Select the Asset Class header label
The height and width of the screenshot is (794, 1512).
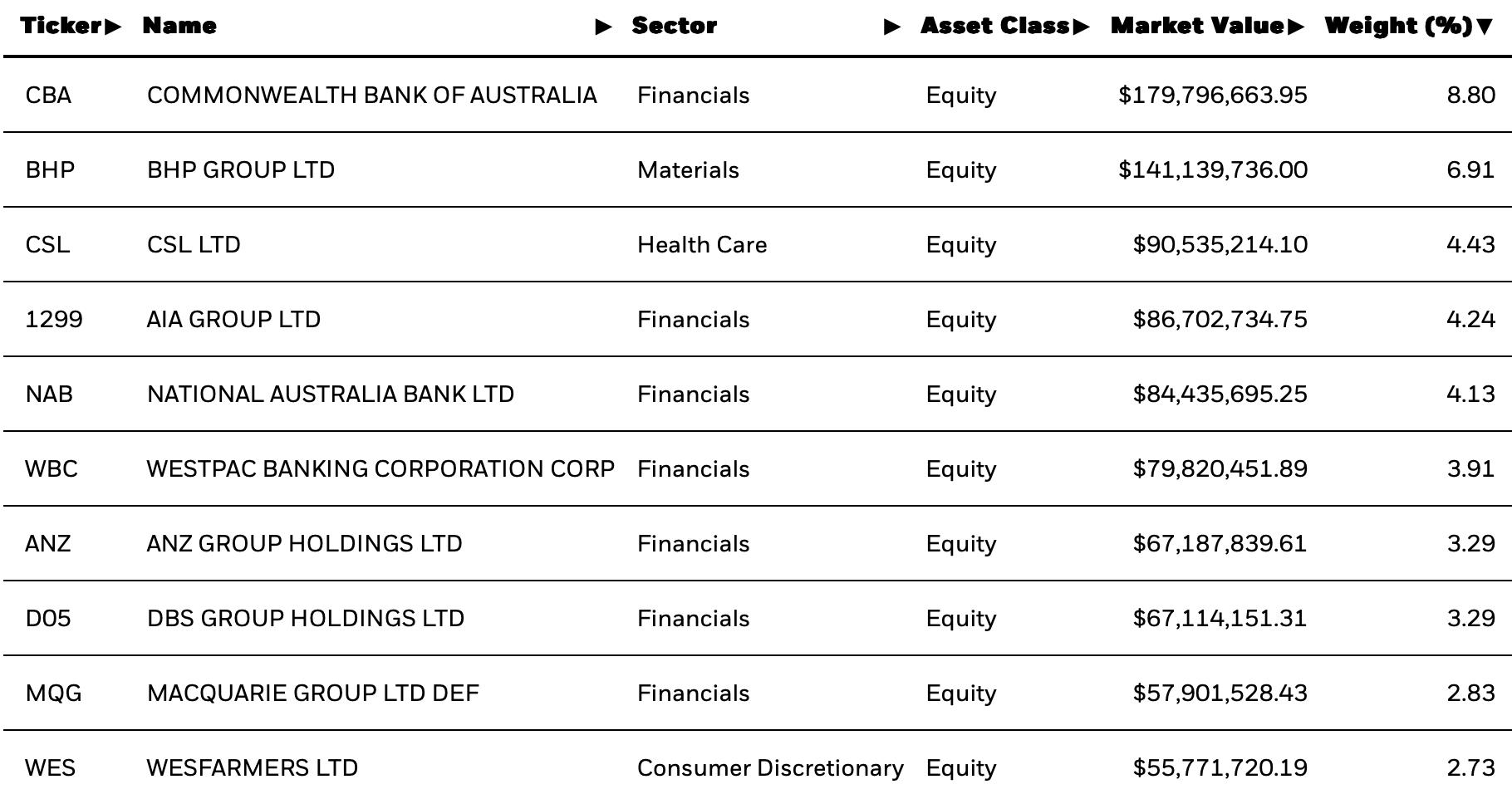click(995, 26)
